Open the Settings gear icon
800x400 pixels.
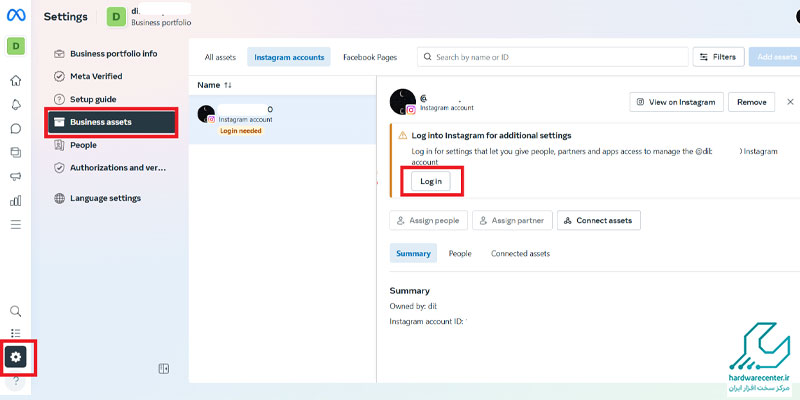coord(16,357)
